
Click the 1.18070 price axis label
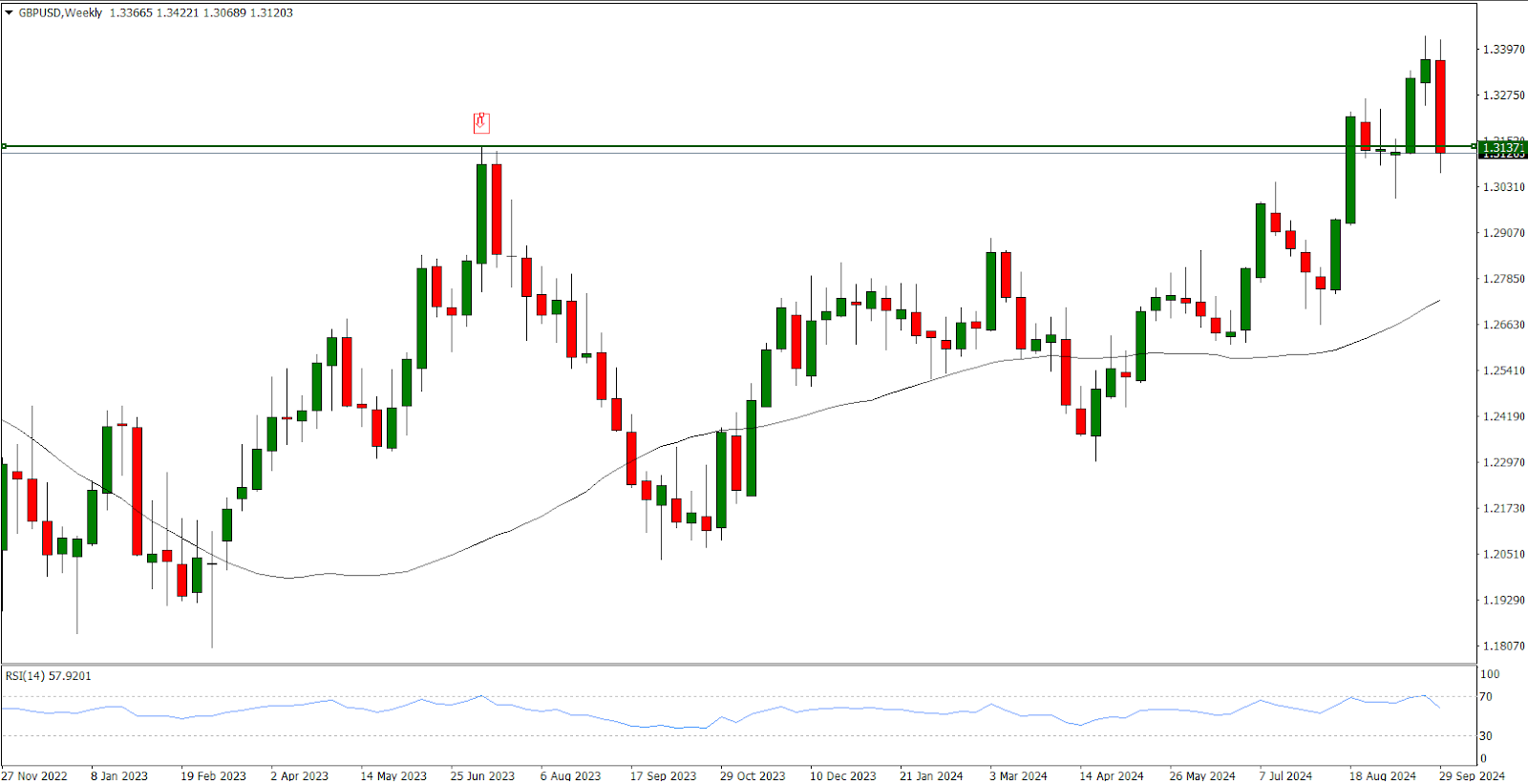click(1503, 646)
